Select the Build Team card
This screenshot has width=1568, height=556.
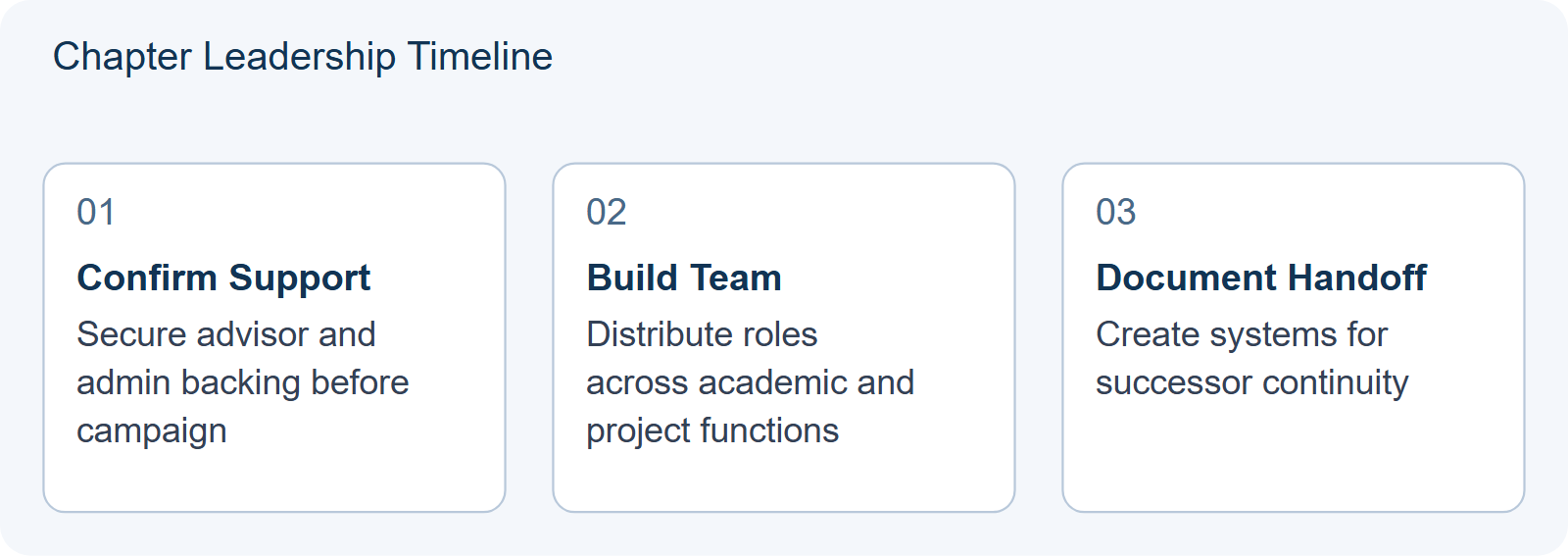coord(784,337)
